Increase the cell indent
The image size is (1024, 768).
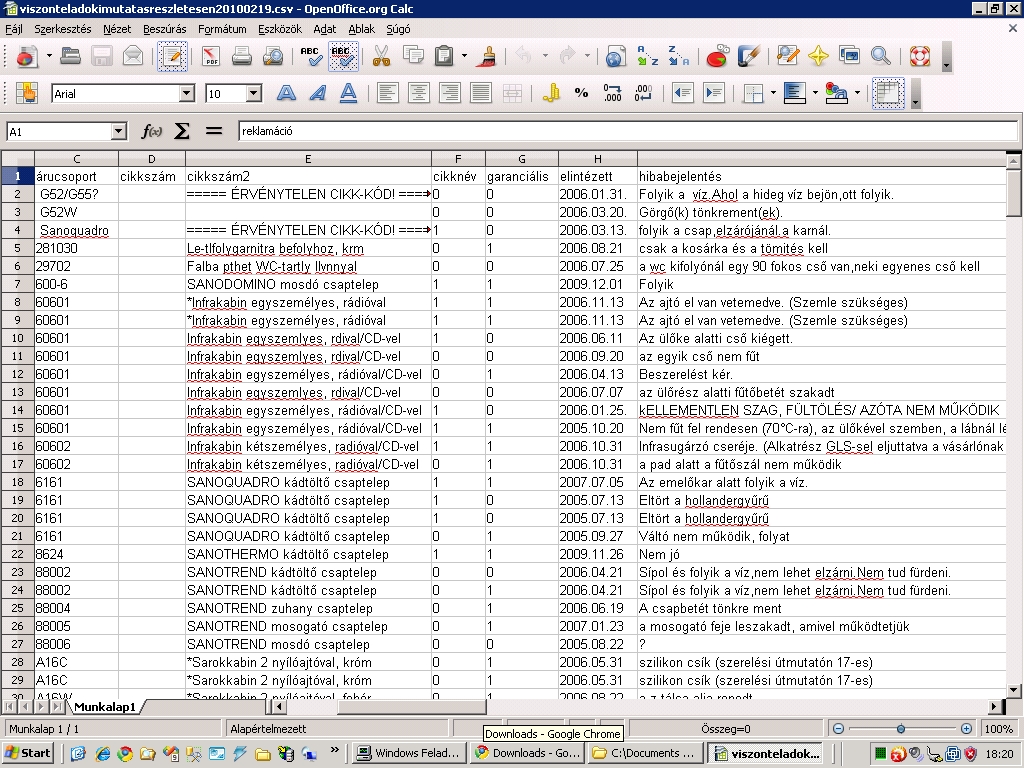pos(714,93)
